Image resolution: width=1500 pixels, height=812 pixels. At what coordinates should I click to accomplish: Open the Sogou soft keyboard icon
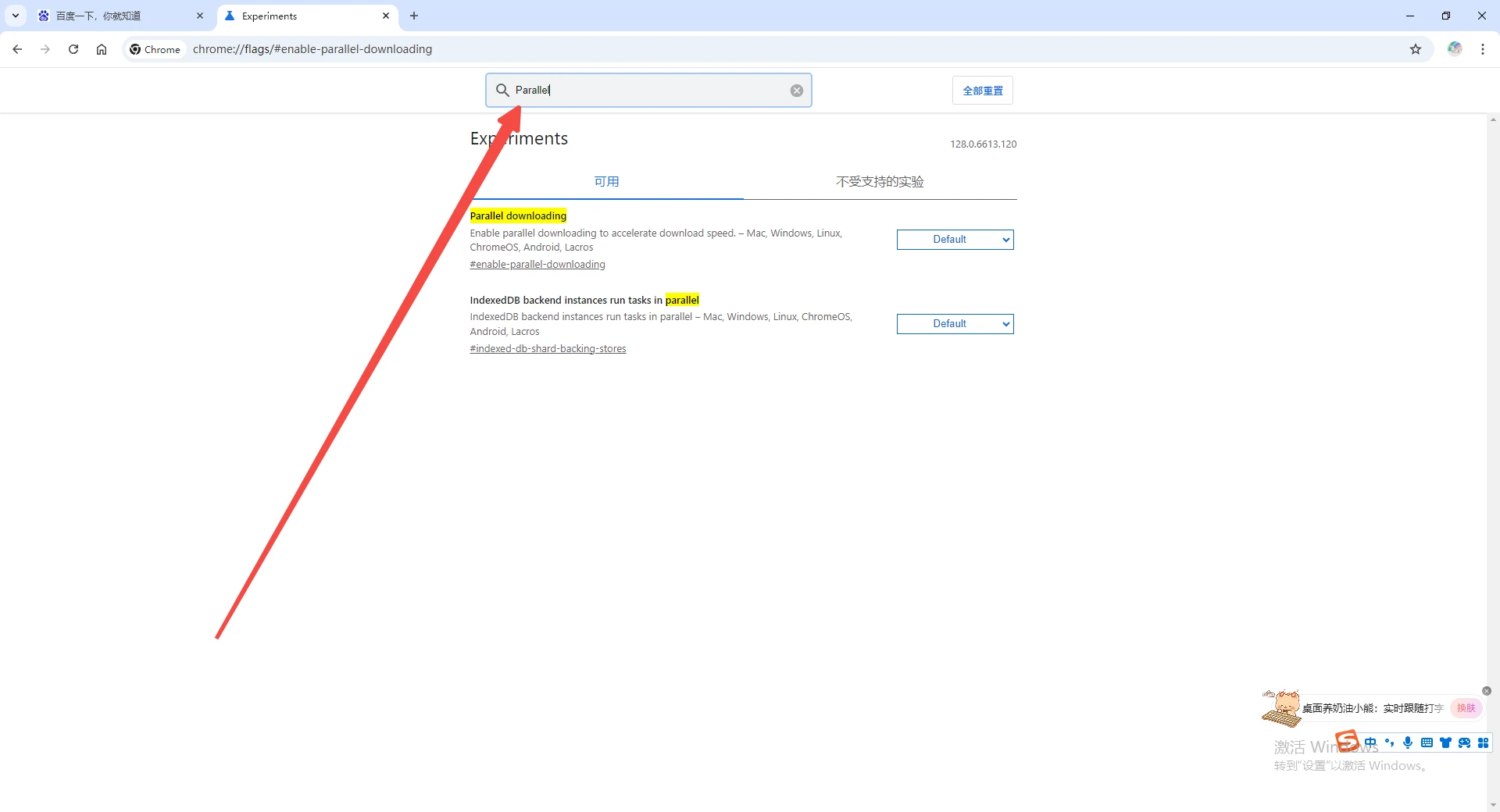coord(1427,743)
